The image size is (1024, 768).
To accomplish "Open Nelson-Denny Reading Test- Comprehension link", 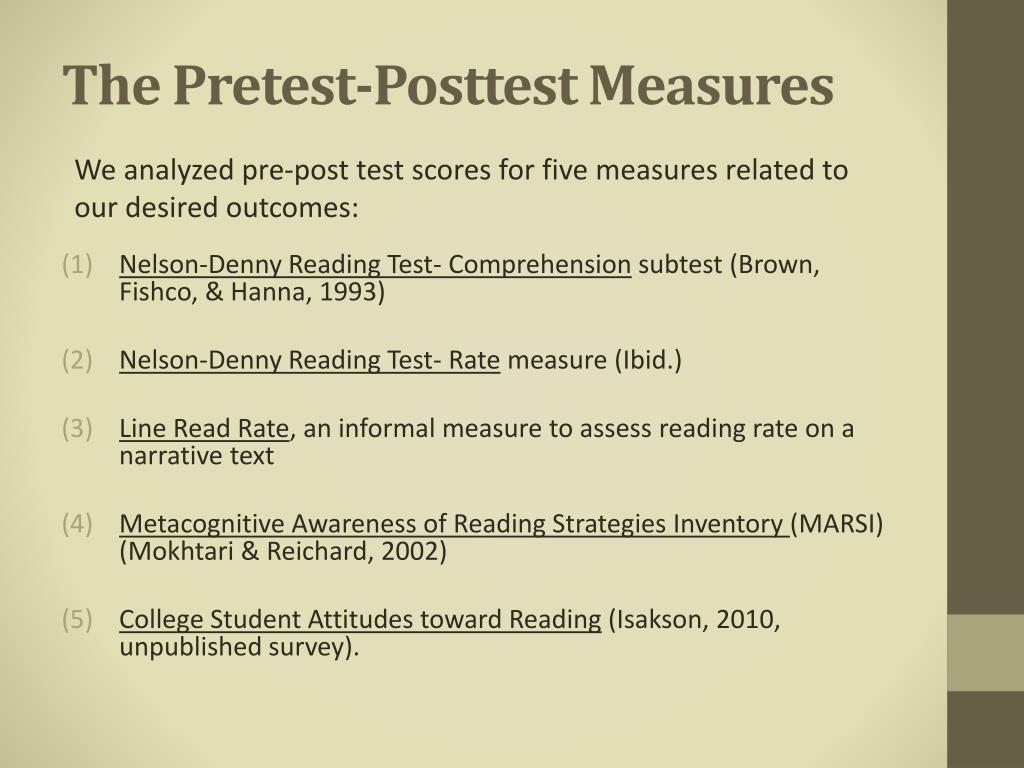I will pyautogui.click(x=375, y=265).
